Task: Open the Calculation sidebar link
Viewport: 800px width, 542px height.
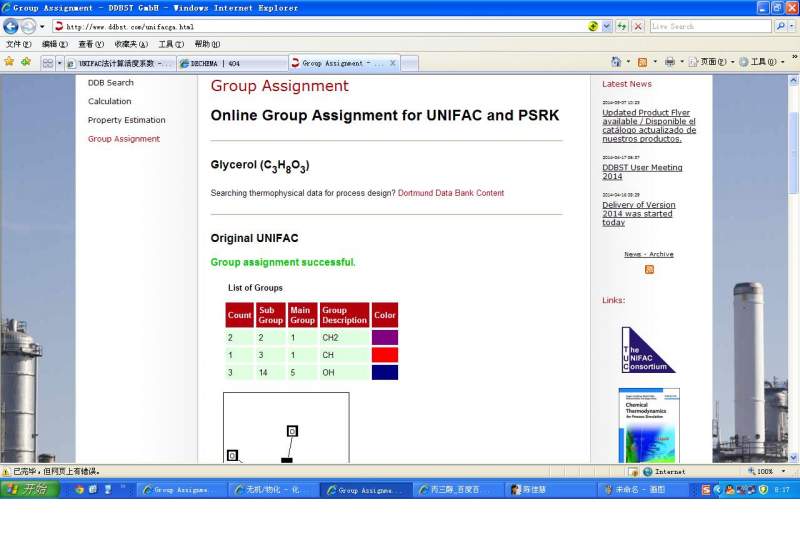Action: point(110,101)
